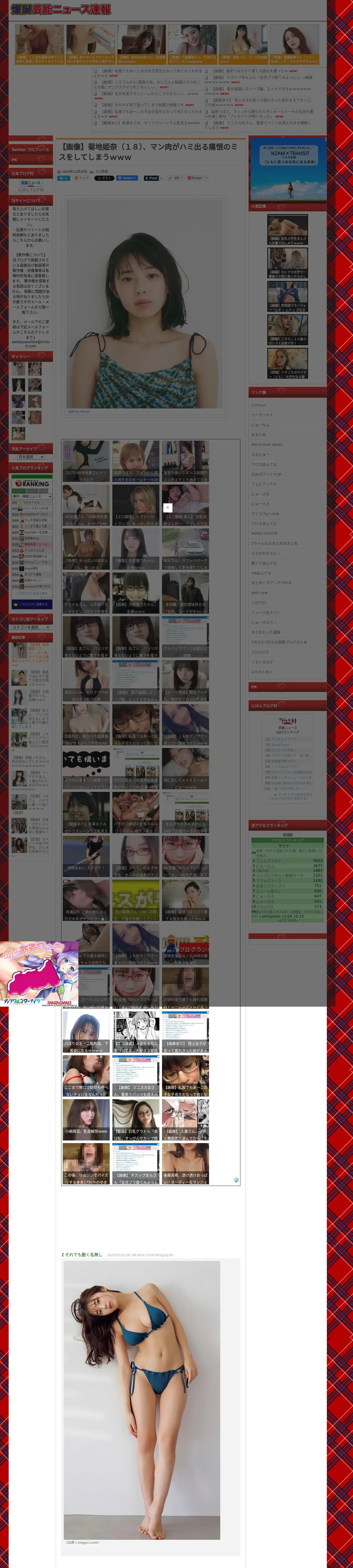Click the Hatena Bookmark B! share icon

(64, 178)
